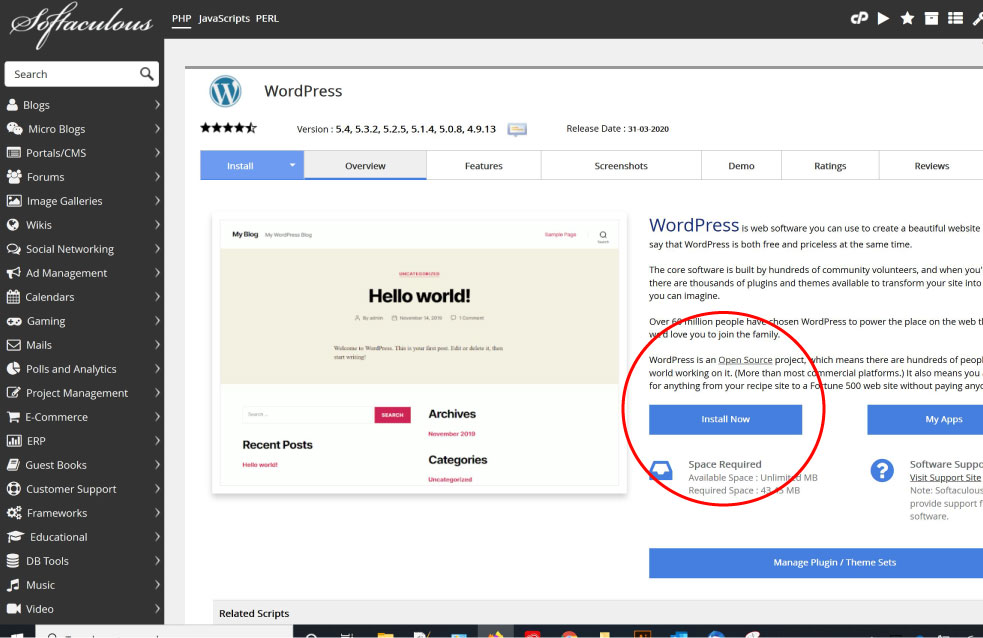
Task: Open the script demos play icon
Action: pyautogui.click(x=883, y=18)
